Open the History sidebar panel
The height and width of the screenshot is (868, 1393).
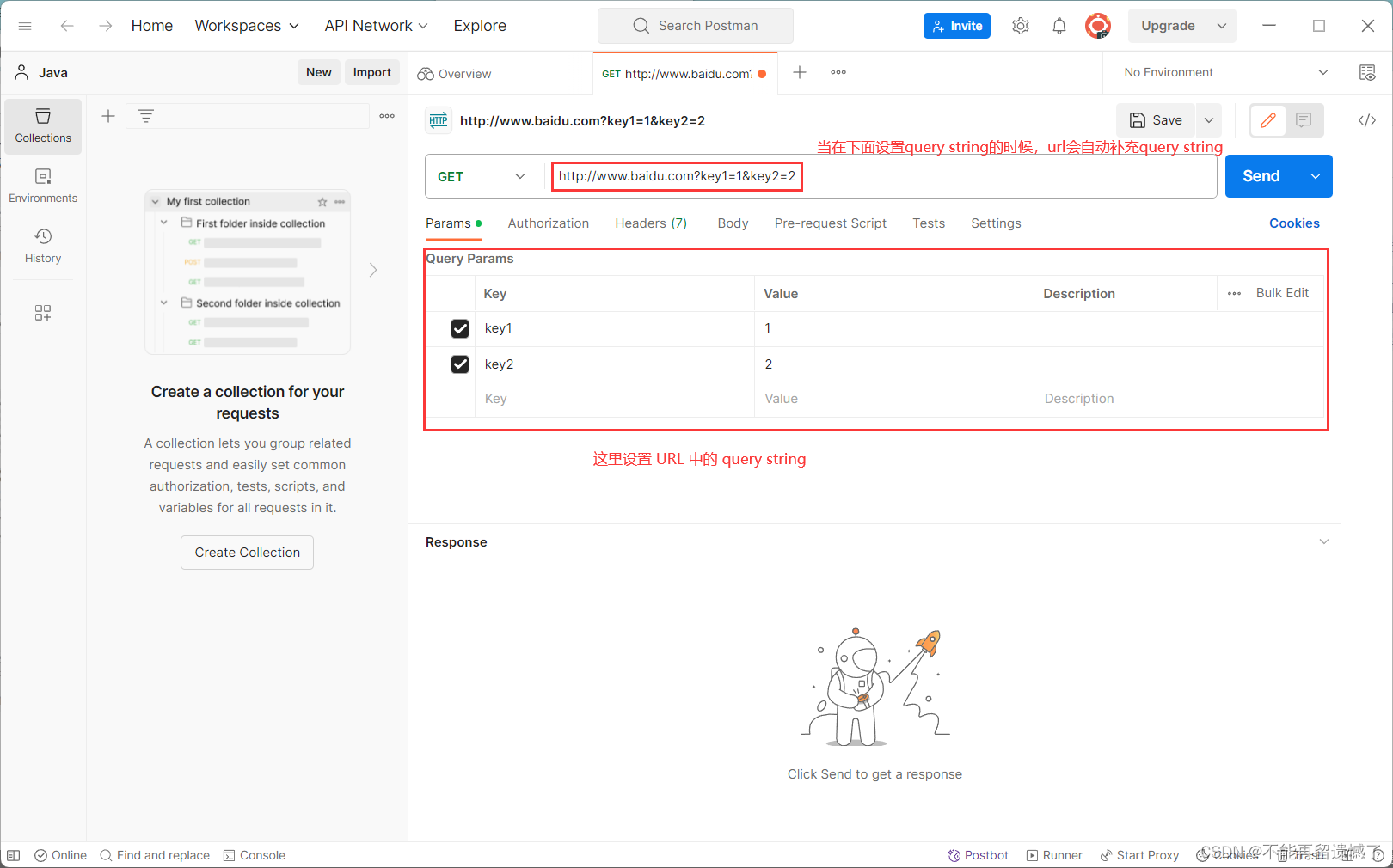pos(43,247)
